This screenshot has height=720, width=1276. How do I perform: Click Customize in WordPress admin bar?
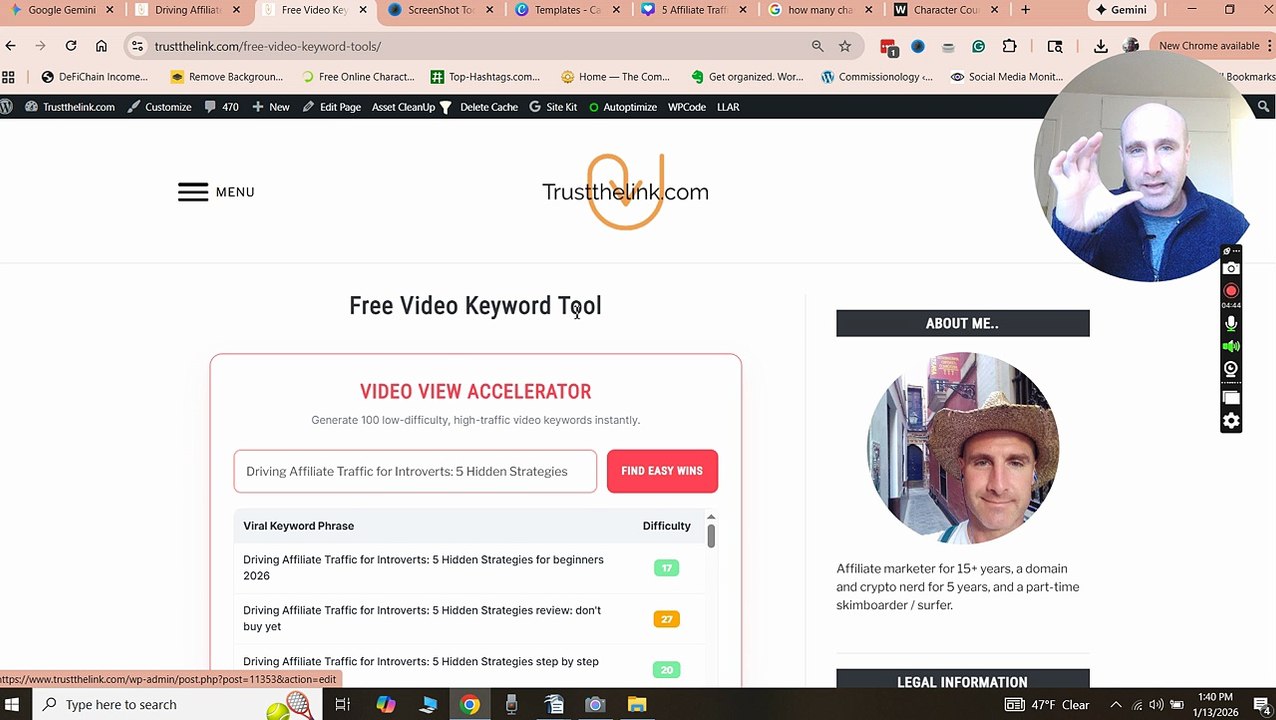coord(159,107)
